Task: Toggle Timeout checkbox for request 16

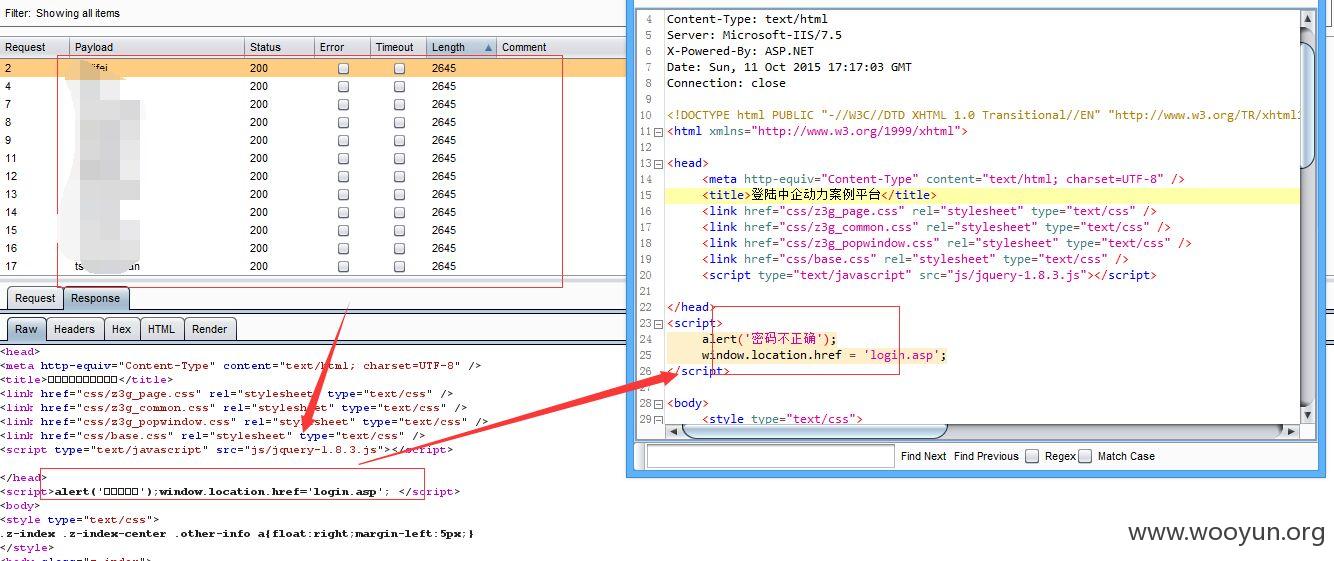Action: tap(400, 248)
